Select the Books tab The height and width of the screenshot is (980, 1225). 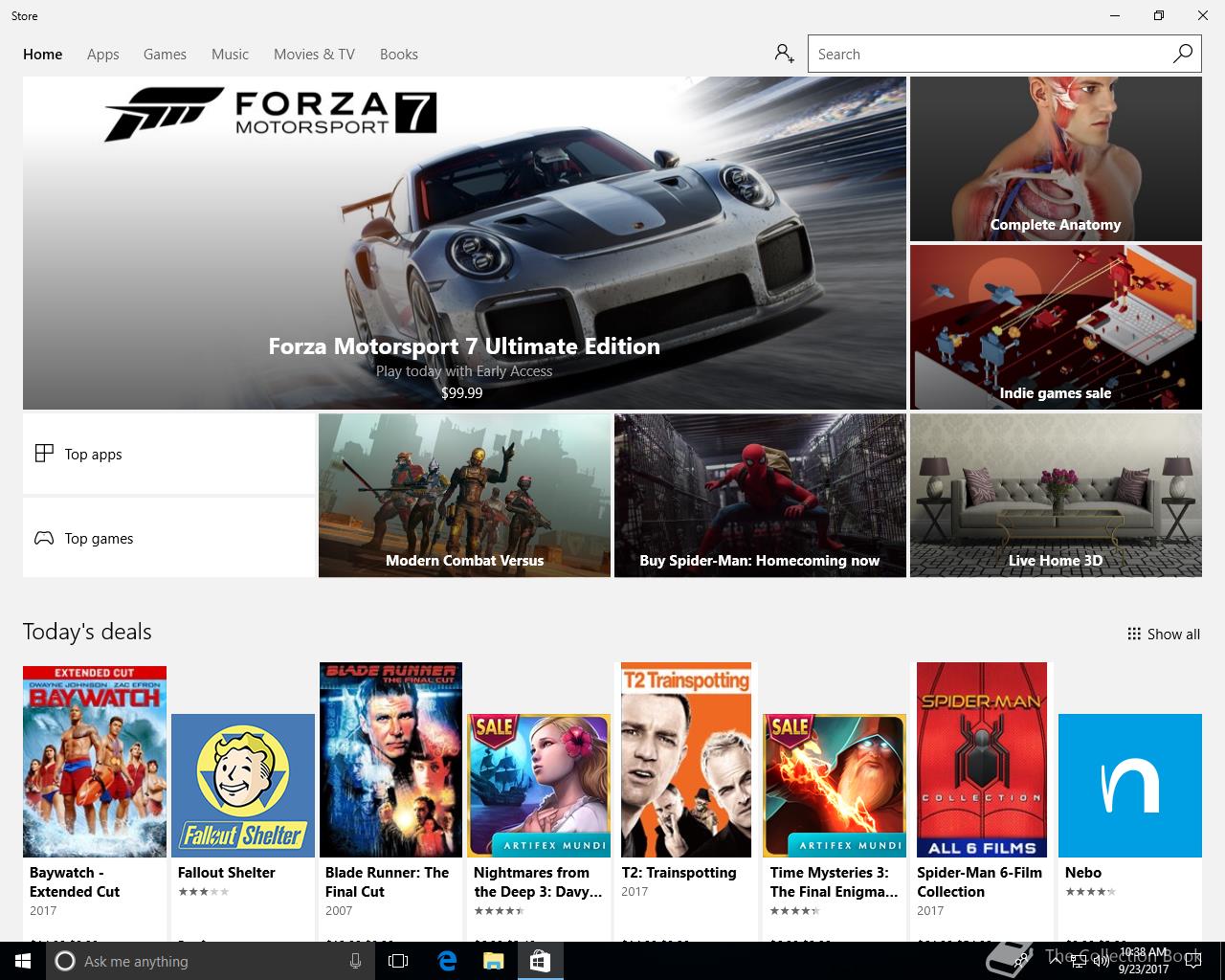[x=399, y=55]
